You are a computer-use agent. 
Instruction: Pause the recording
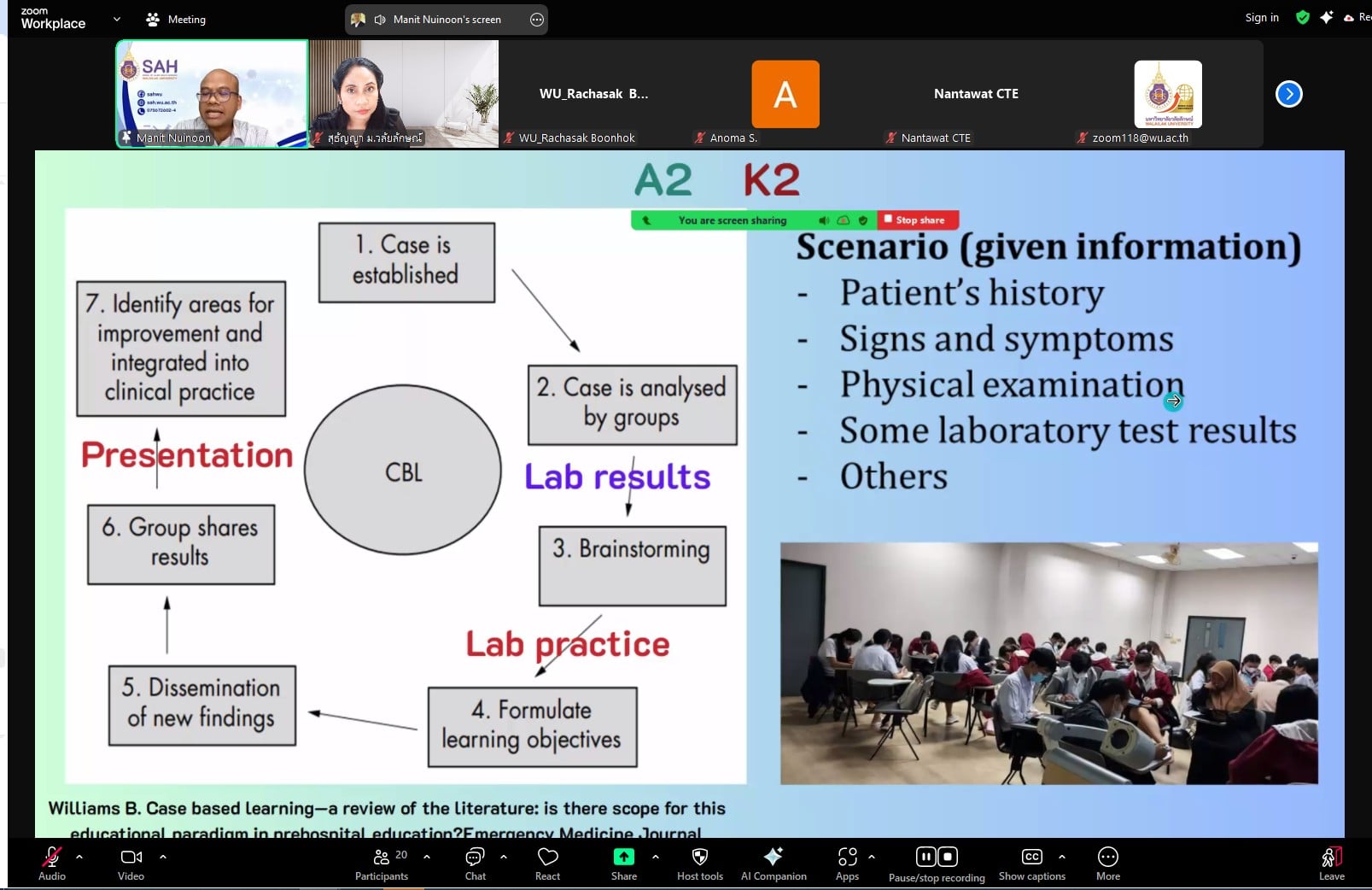(x=926, y=857)
